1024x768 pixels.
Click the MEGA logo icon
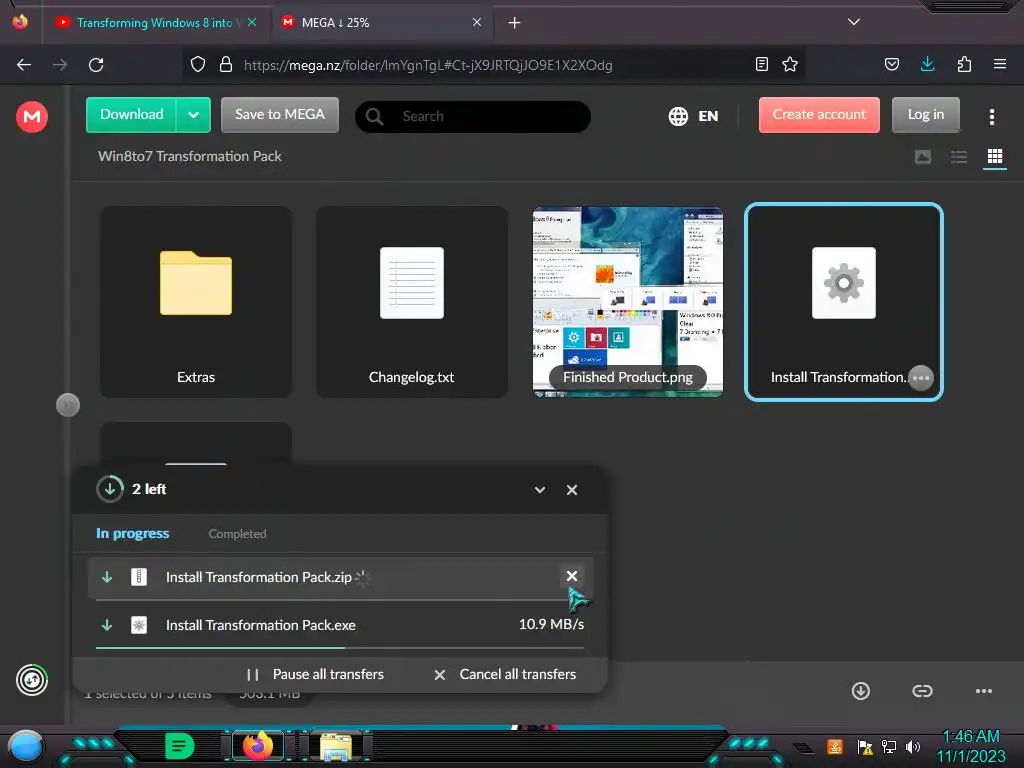click(x=31, y=117)
